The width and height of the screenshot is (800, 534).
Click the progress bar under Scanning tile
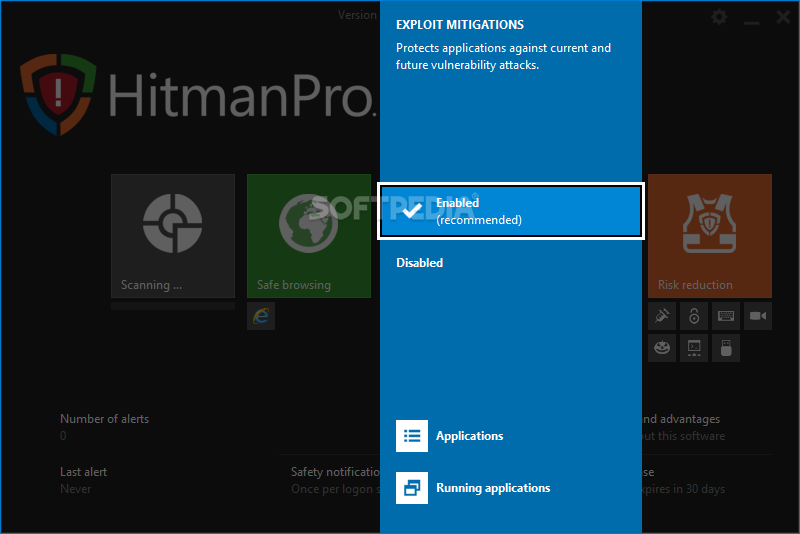(173, 306)
